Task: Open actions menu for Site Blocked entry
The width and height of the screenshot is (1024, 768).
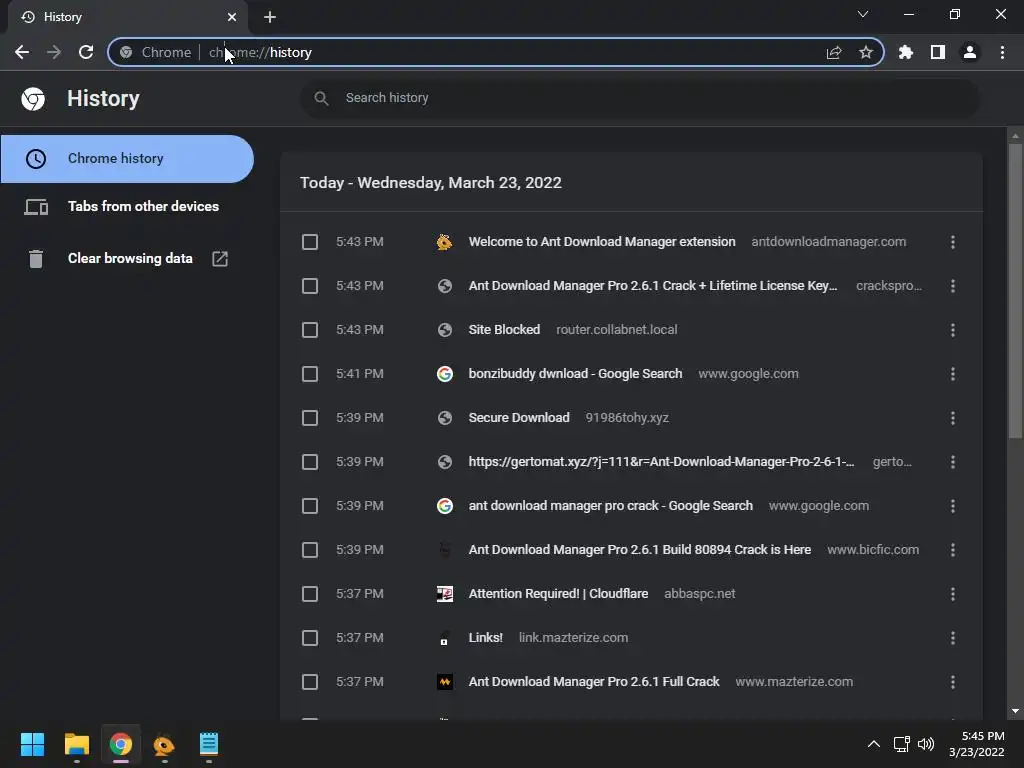Action: click(953, 330)
